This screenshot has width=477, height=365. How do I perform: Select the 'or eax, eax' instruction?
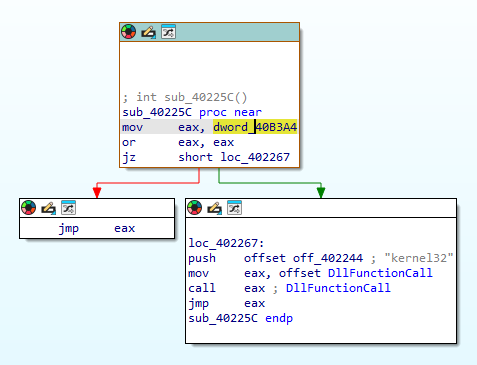pos(178,142)
